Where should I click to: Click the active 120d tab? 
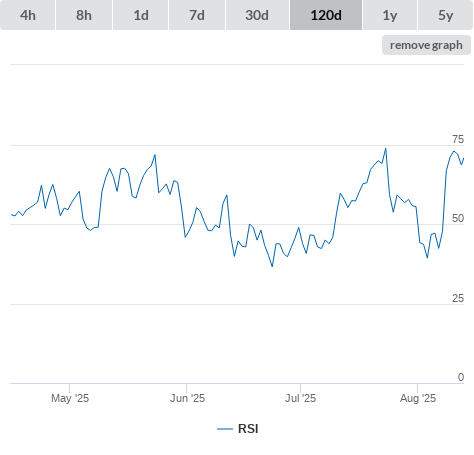coord(326,15)
